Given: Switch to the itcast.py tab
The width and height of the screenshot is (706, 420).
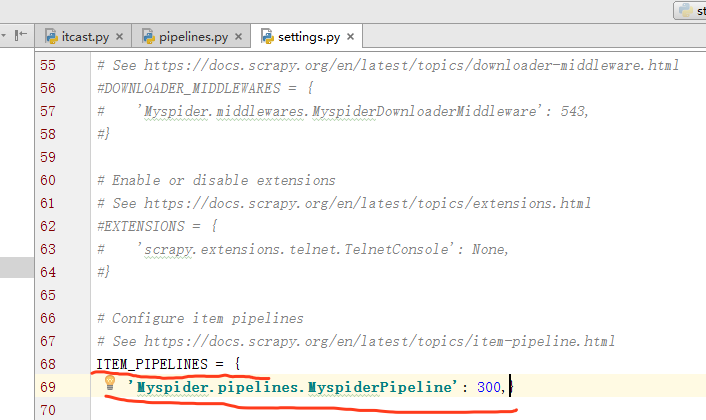Looking at the screenshot, I should (85, 36).
